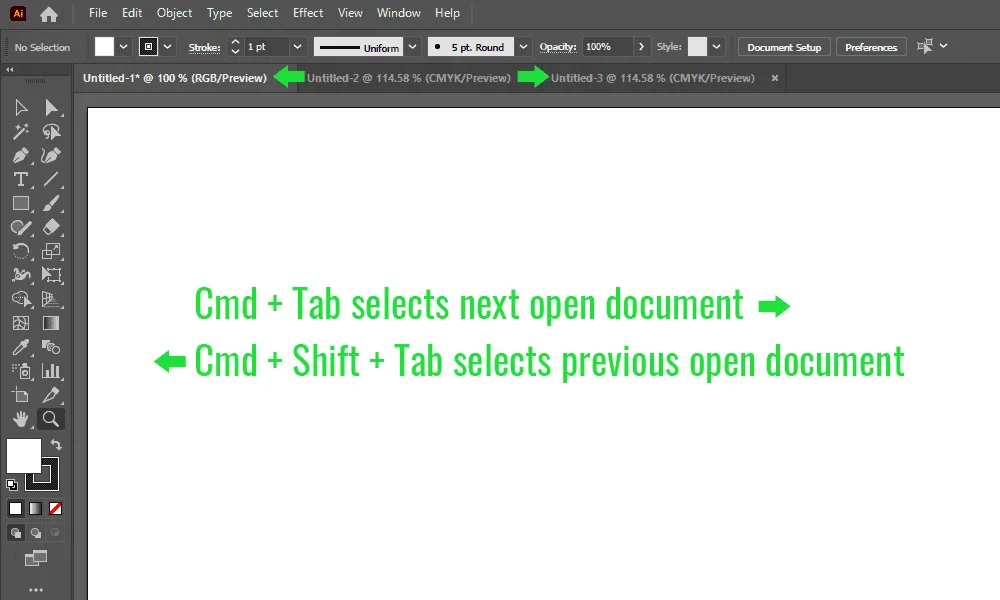Screen dimensions: 1000x600
Task: Expand opacity slider arrow
Action: 642,47
